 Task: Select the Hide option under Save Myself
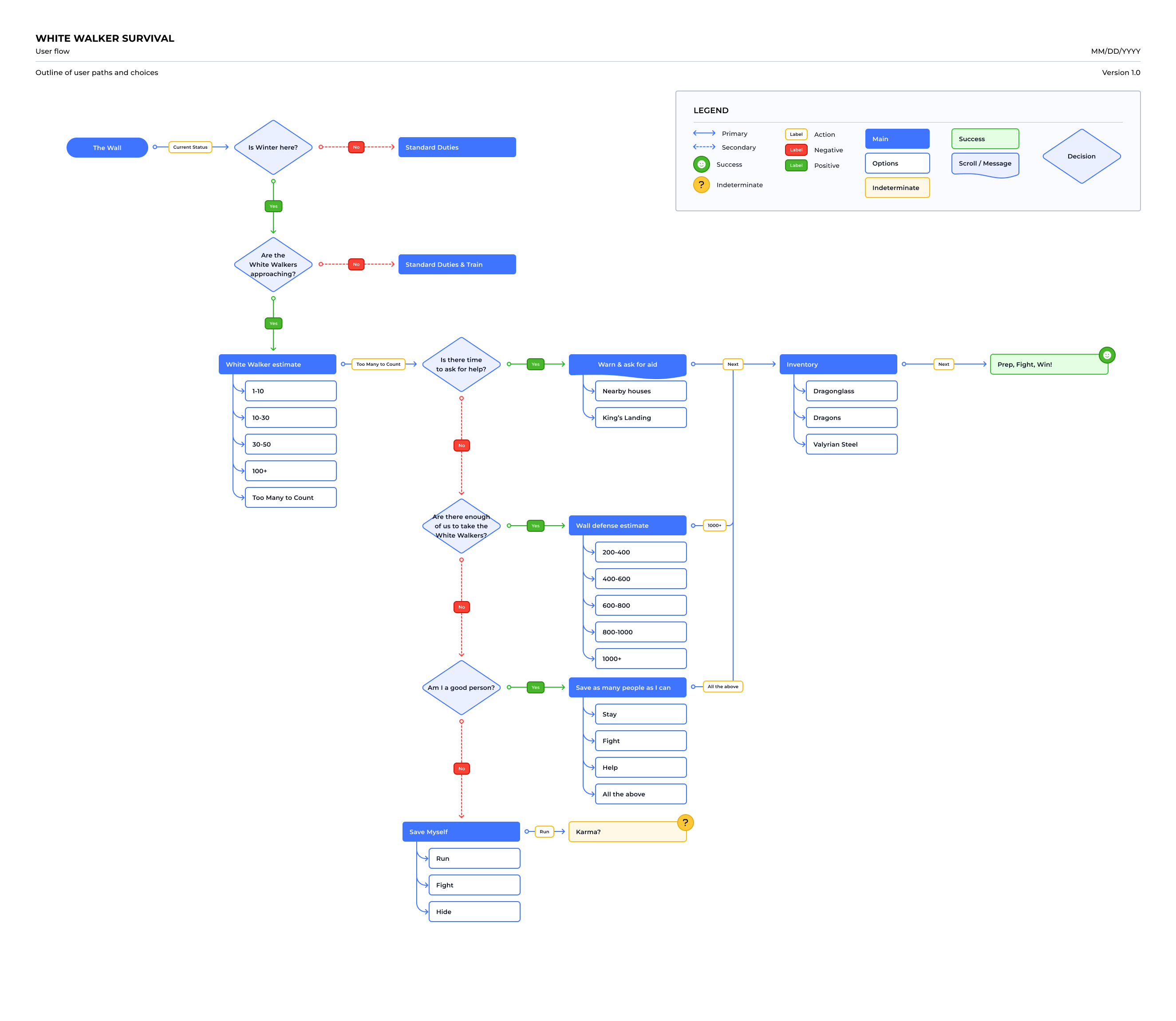pyautogui.click(x=474, y=912)
